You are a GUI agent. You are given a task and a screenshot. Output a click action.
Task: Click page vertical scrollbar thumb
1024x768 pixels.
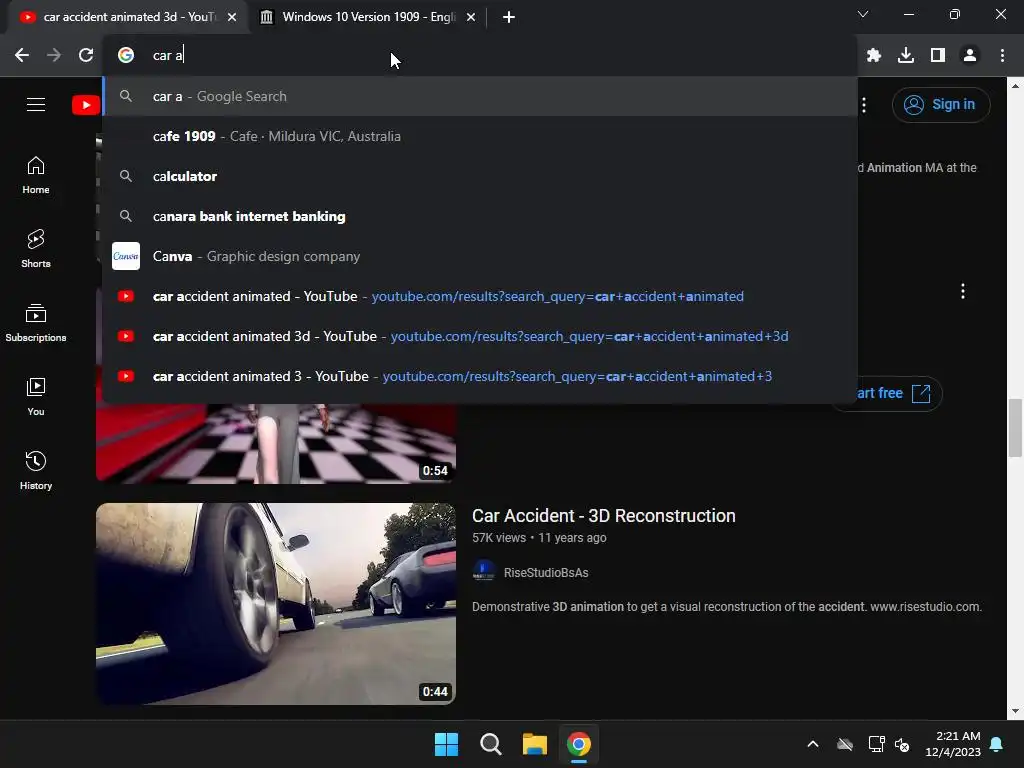pos(1015,428)
